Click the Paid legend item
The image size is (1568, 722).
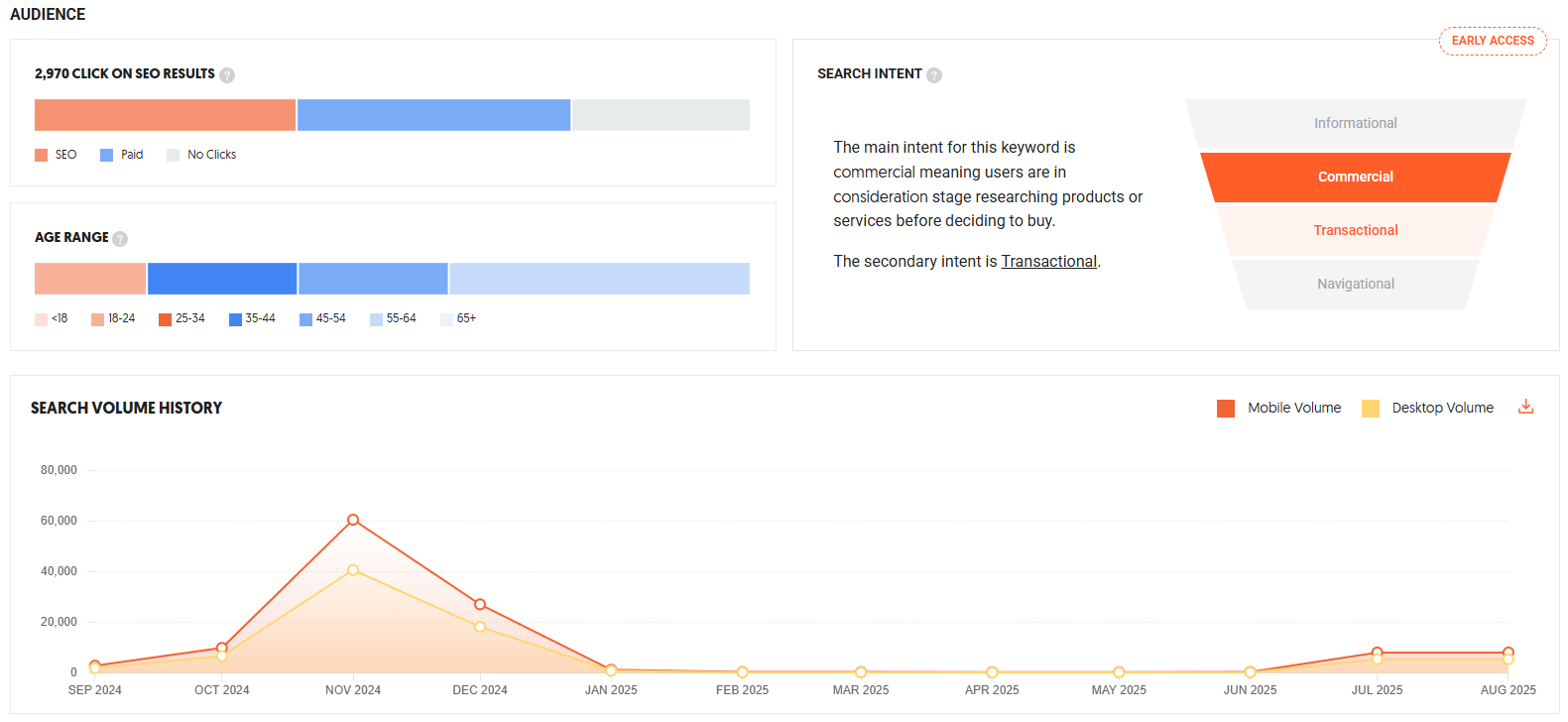[122, 155]
